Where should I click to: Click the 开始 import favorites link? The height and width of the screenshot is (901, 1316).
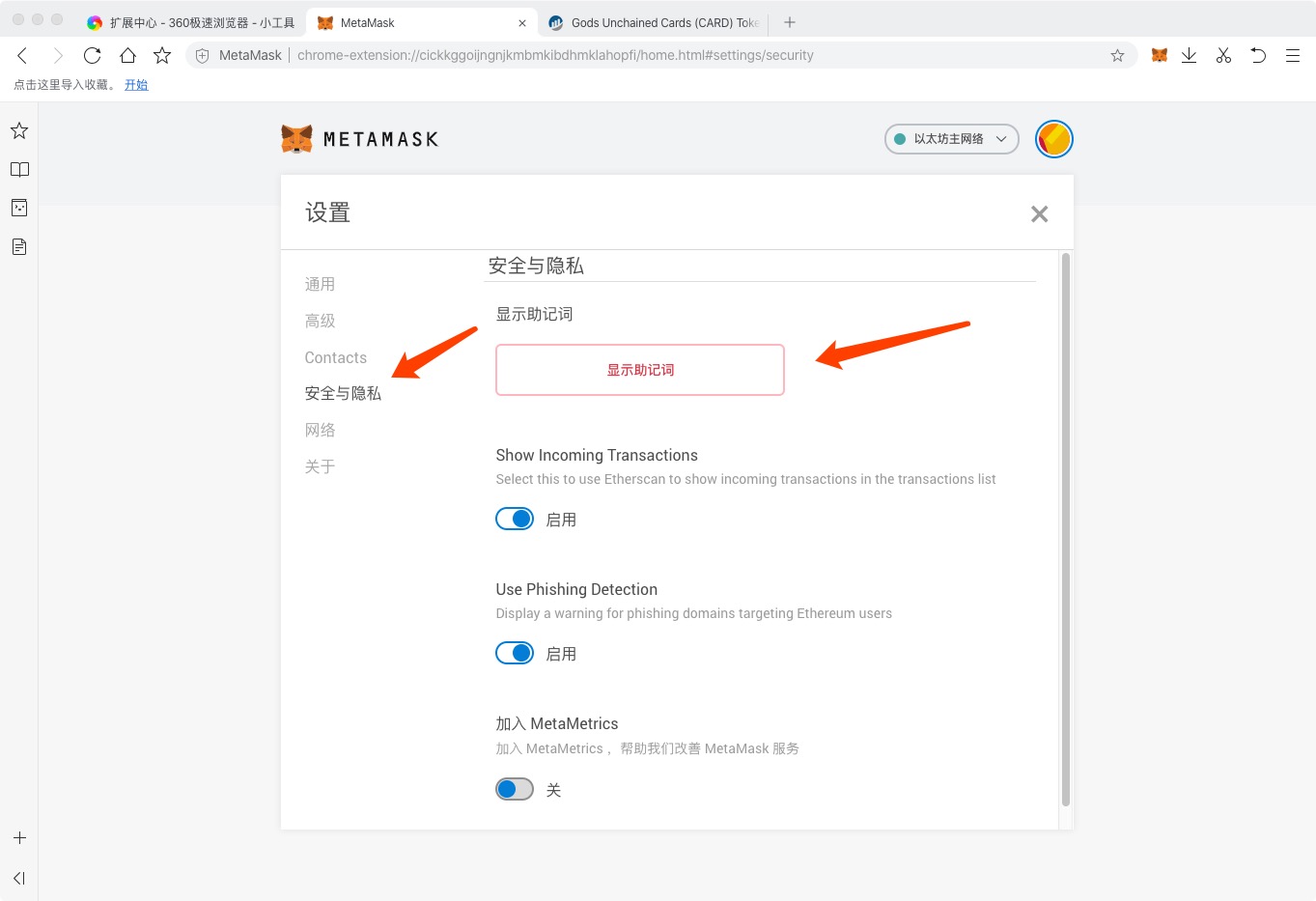click(136, 85)
